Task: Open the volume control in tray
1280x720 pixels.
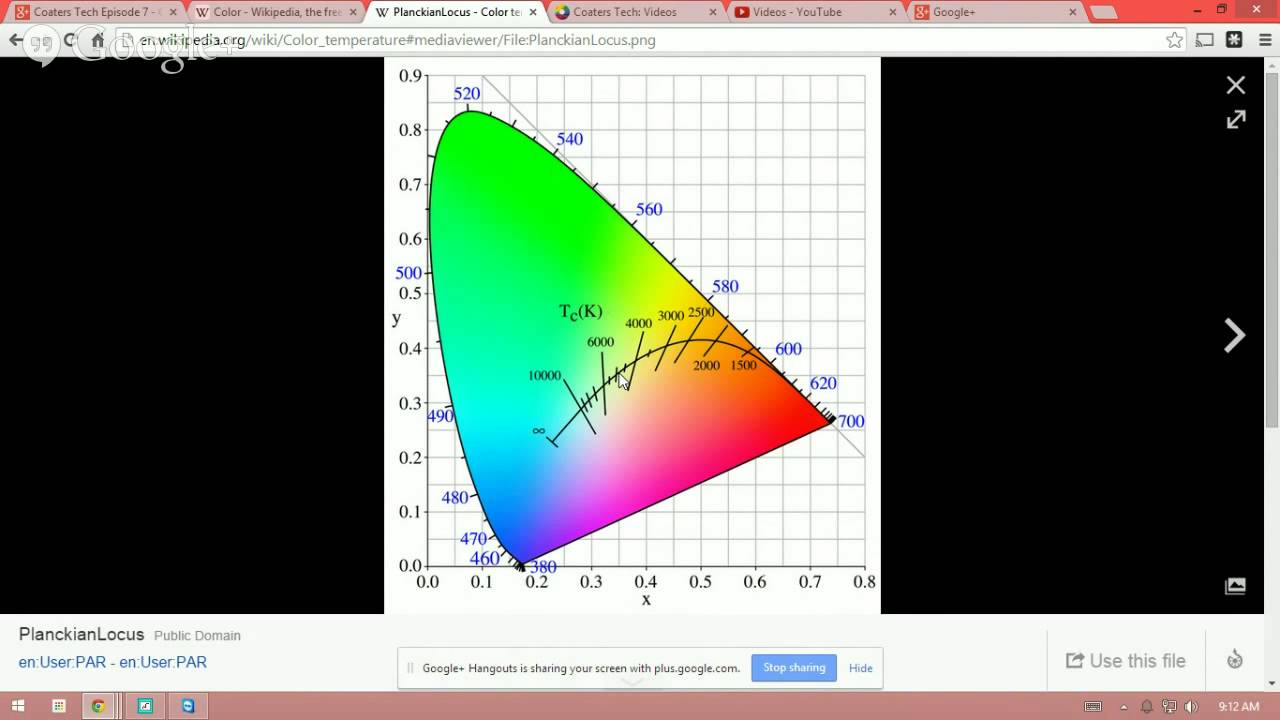Action: click(1191, 707)
